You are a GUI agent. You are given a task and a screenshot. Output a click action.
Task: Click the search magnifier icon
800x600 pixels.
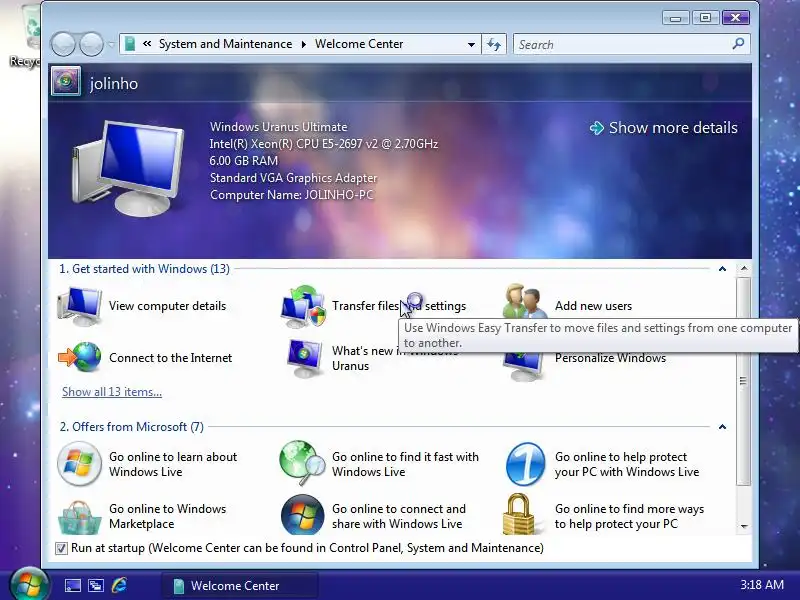pyautogui.click(x=738, y=44)
